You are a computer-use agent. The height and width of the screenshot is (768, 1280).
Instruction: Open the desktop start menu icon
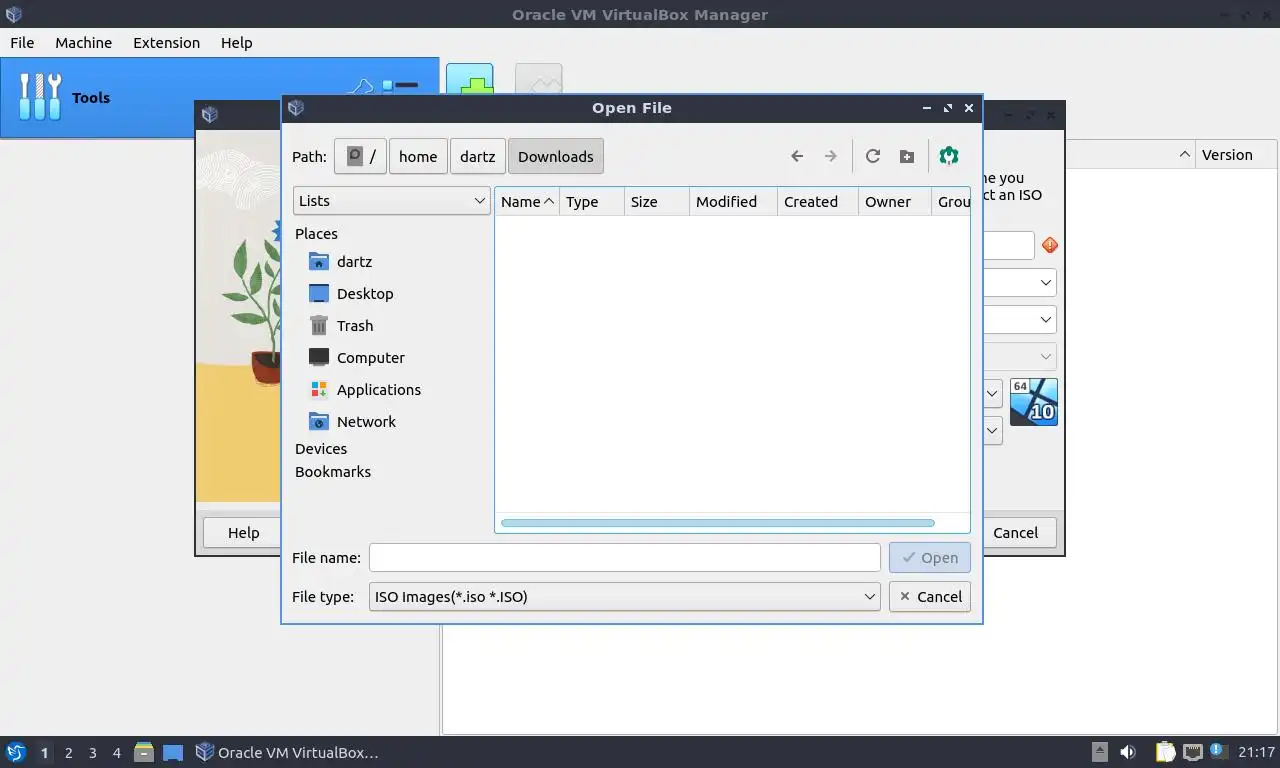click(x=15, y=752)
